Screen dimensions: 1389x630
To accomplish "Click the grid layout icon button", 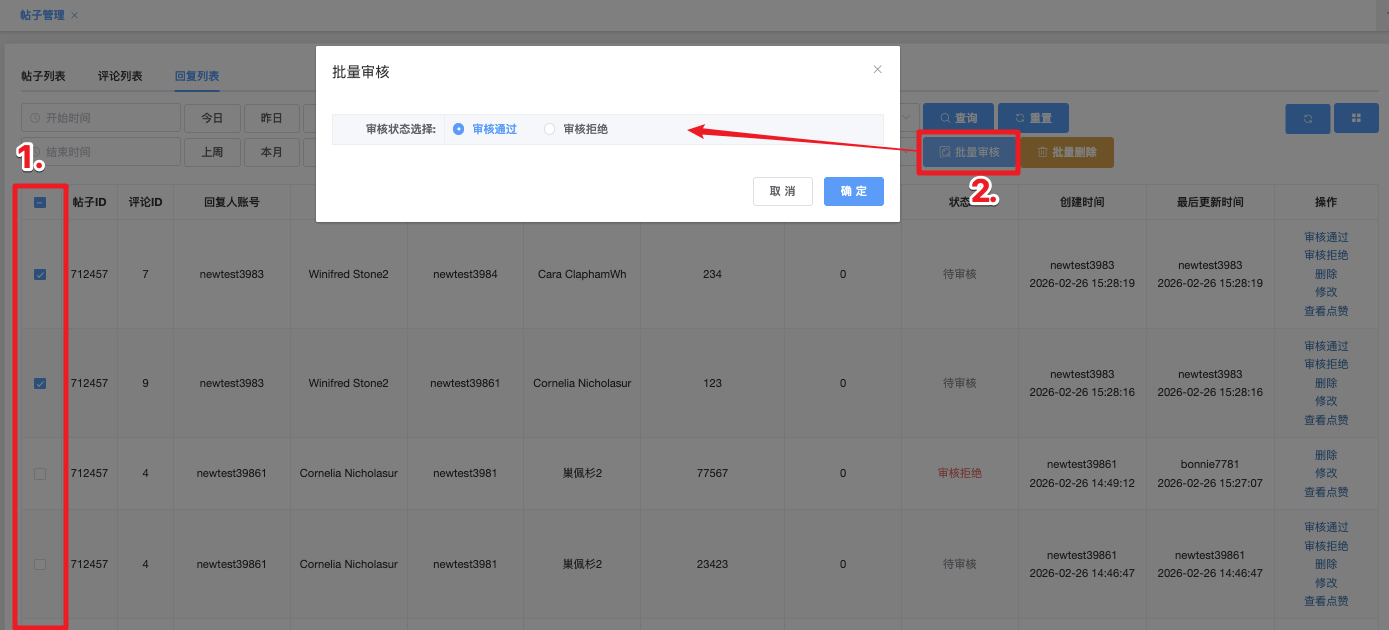I will [1357, 118].
